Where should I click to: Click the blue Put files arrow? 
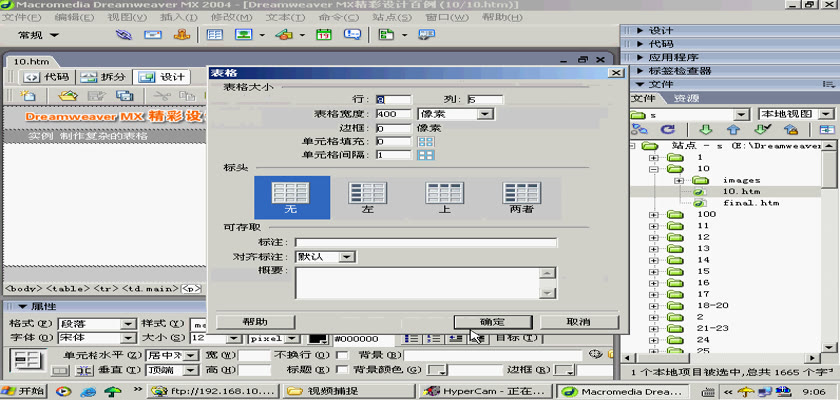pyautogui.click(x=733, y=130)
